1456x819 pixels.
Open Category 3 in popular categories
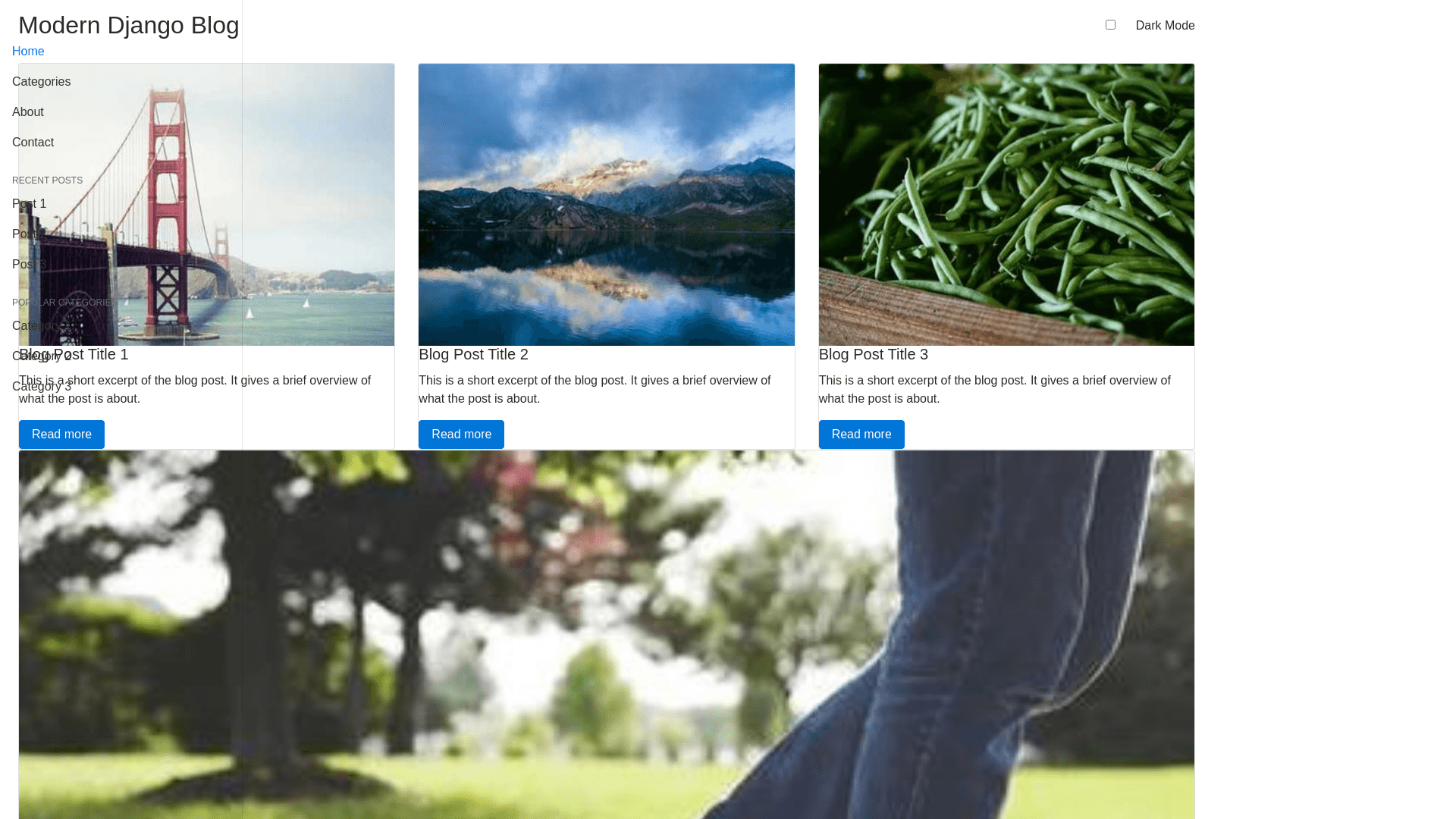pos(42,387)
